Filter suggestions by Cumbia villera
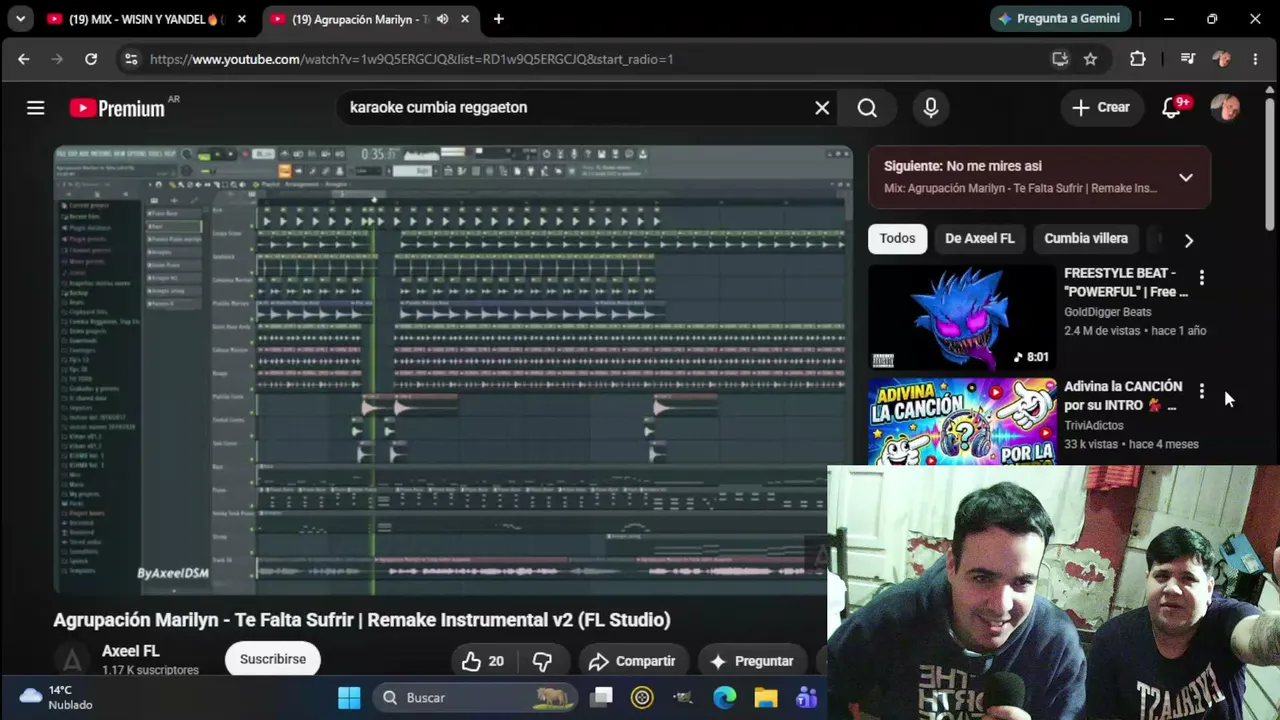The image size is (1280, 720). (1086, 238)
